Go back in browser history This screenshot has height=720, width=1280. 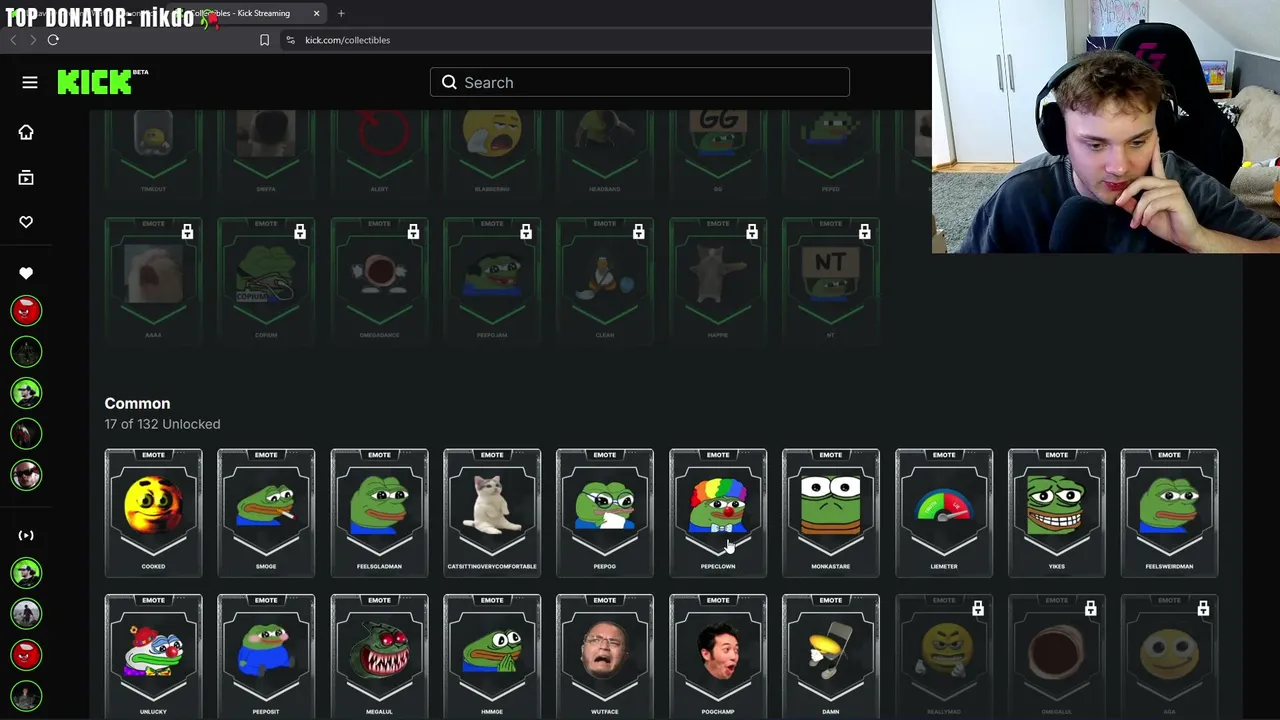coord(13,40)
